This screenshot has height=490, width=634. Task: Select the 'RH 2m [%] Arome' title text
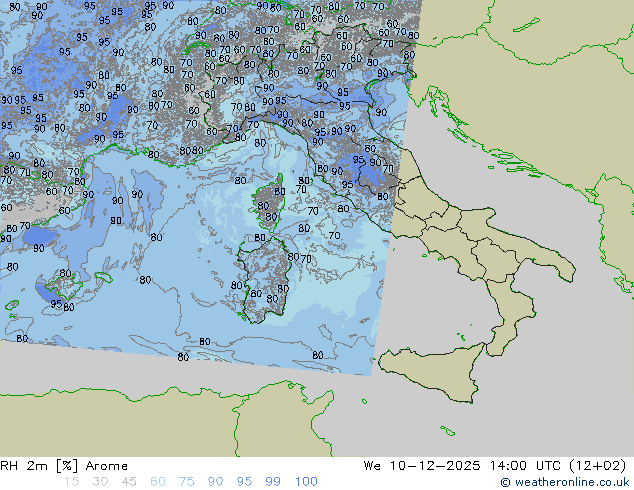pyautogui.click(x=64, y=466)
